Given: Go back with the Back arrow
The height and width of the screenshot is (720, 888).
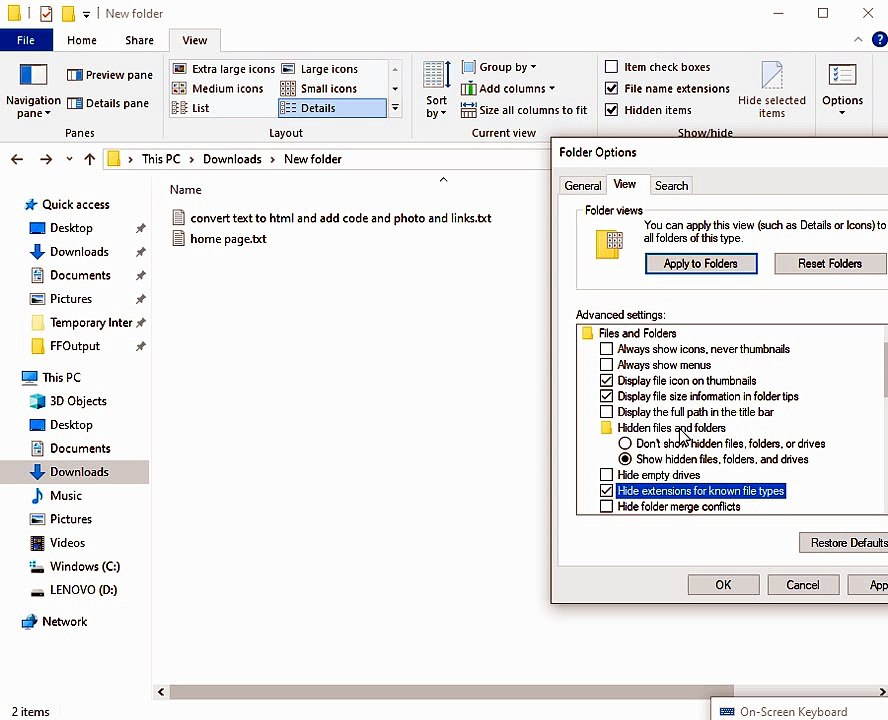Looking at the screenshot, I should (x=17, y=159).
